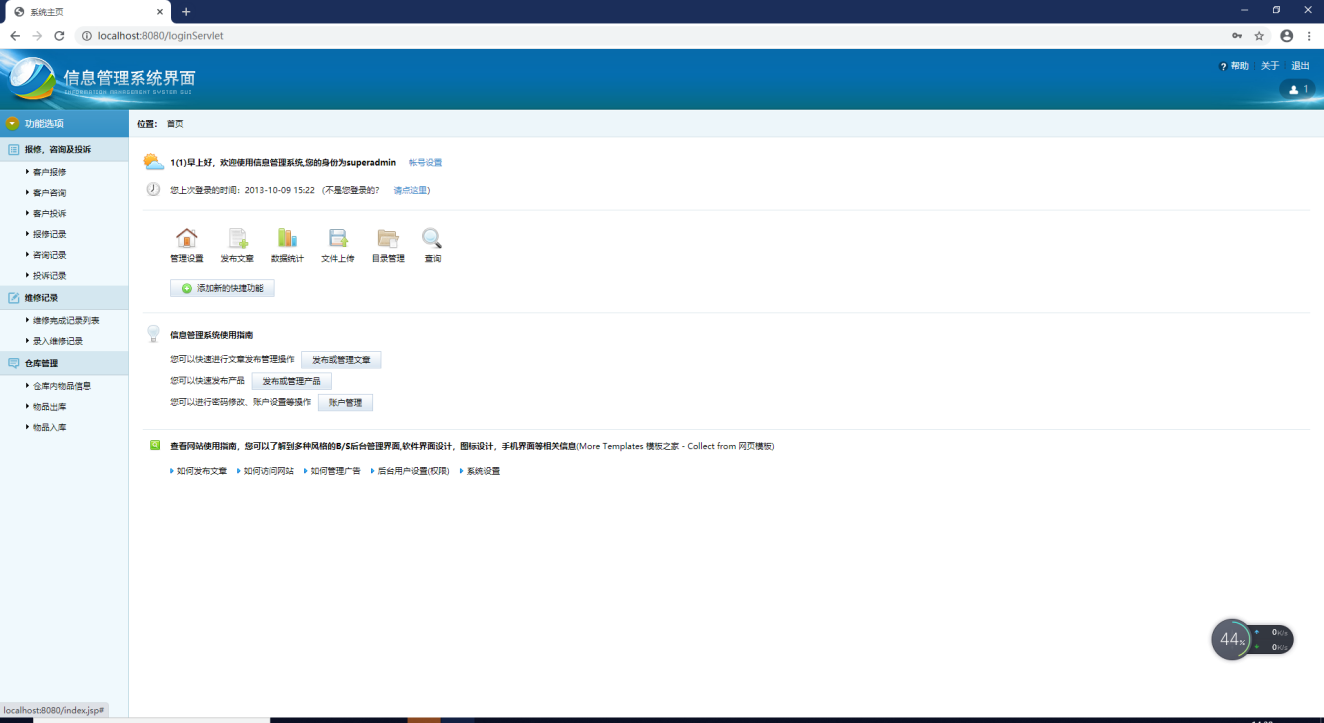Reload the page with the refresh icon
Viewport: 1324px width, 723px height.
[59, 35]
